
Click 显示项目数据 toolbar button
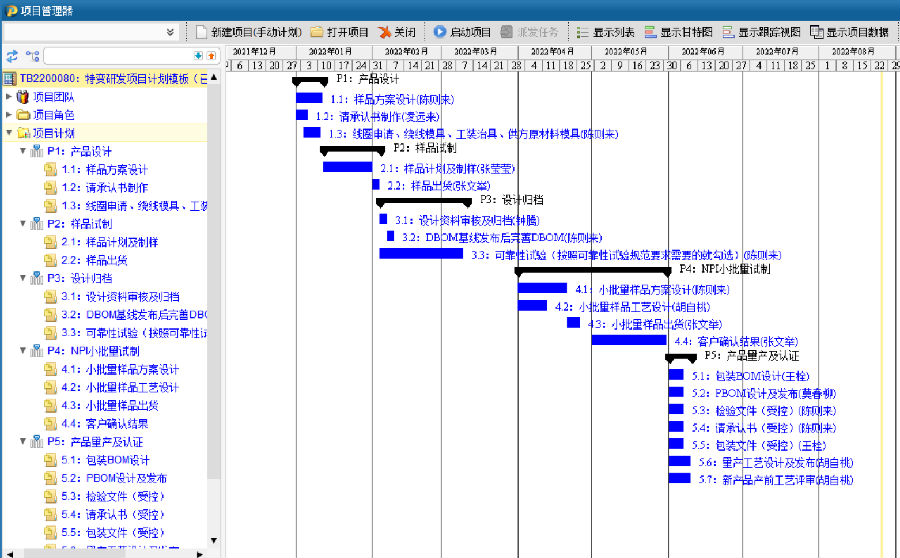[849, 32]
